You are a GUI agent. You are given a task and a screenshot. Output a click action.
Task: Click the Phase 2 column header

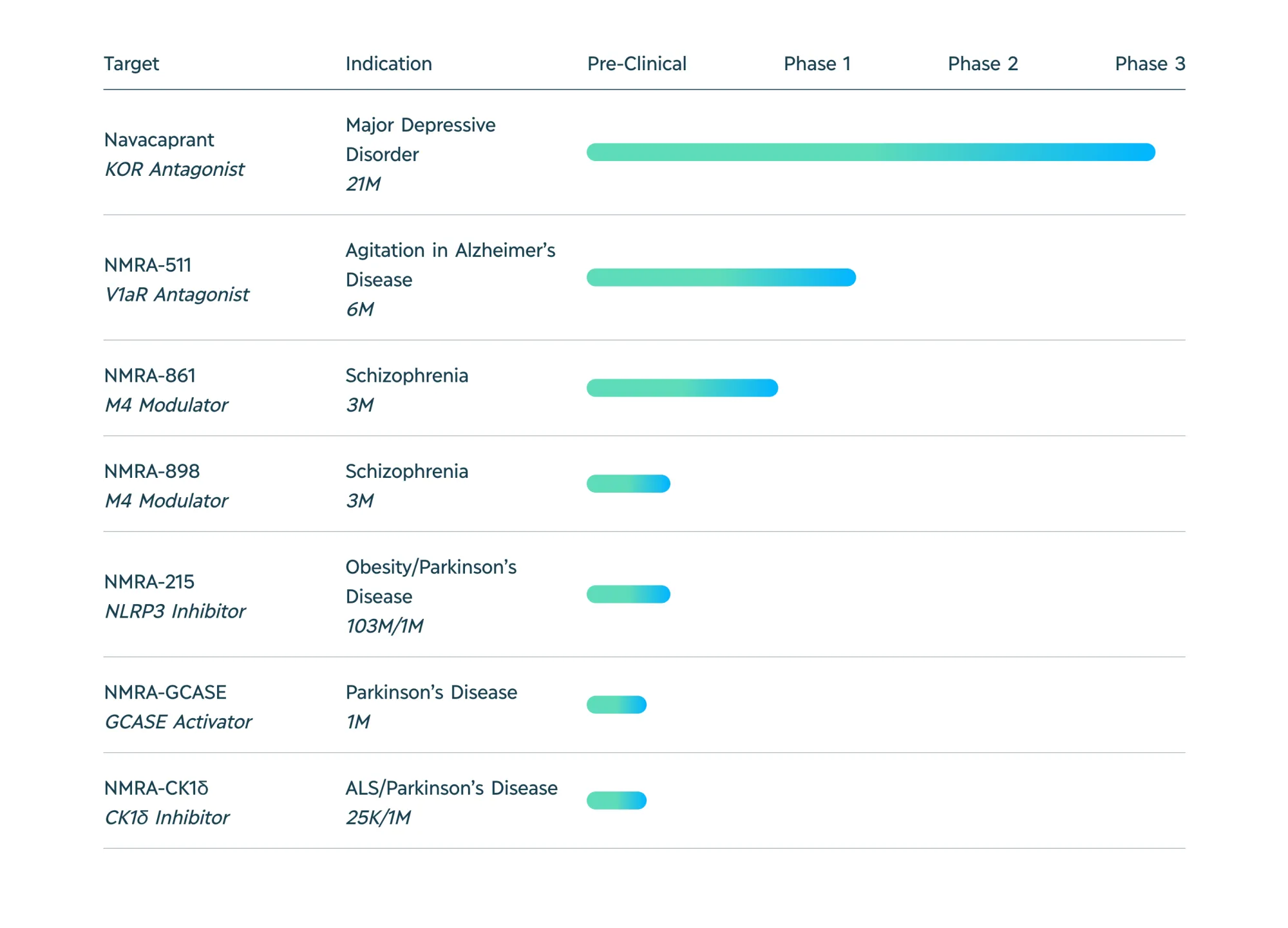pyautogui.click(x=982, y=64)
